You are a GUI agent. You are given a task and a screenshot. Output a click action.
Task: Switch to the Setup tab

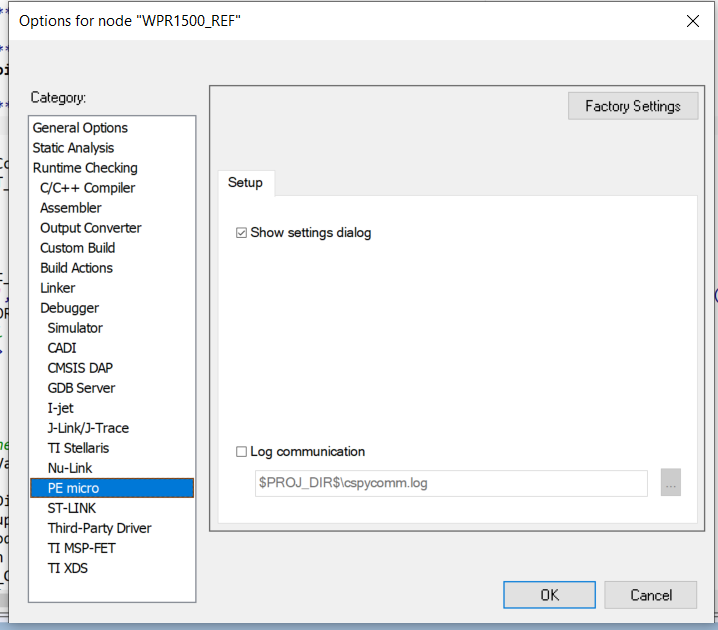tap(245, 183)
